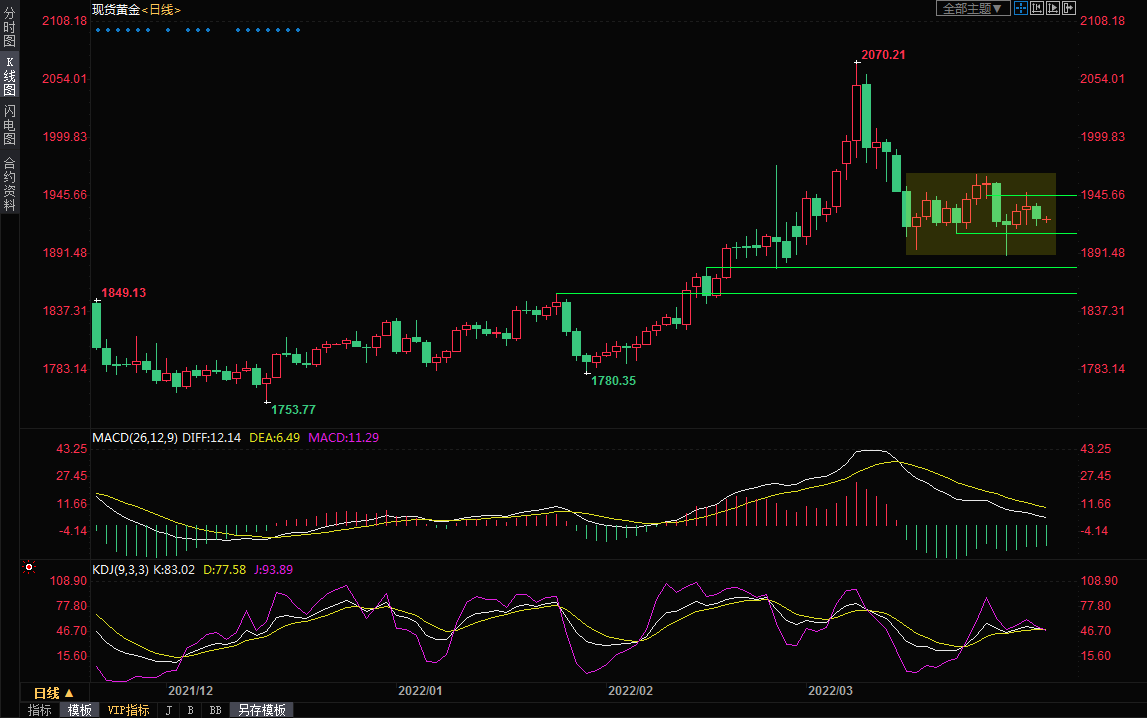This screenshot has width=1147, height=718.
Task: Click the play-style chart replay icon
Action: pyautogui.click(x=1052, y=8)
